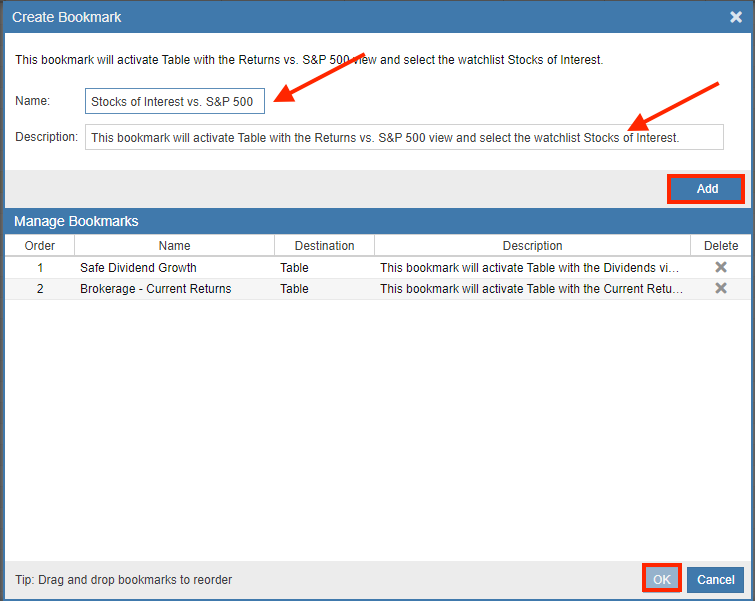The width and height of the screenshot is (755, 601).
Task: Click the Name: field label
Action: 33,101
